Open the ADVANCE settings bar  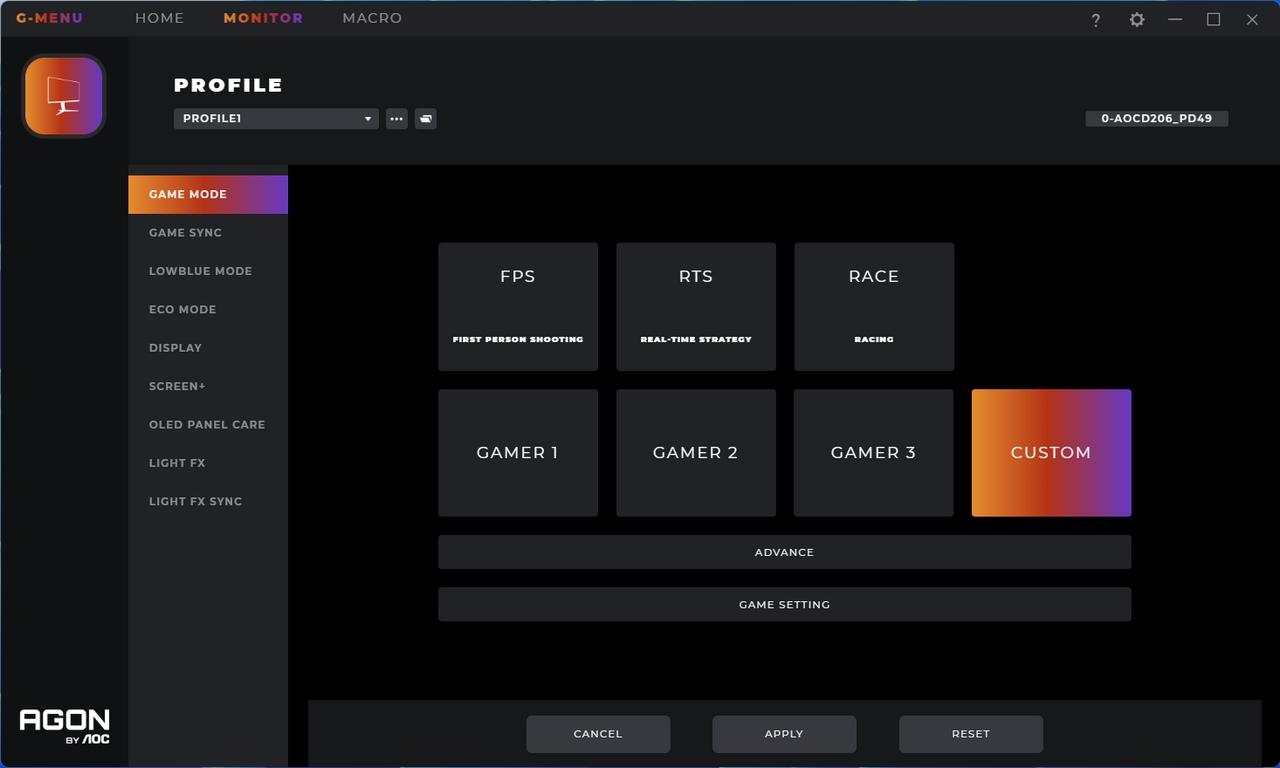point(785,552)
